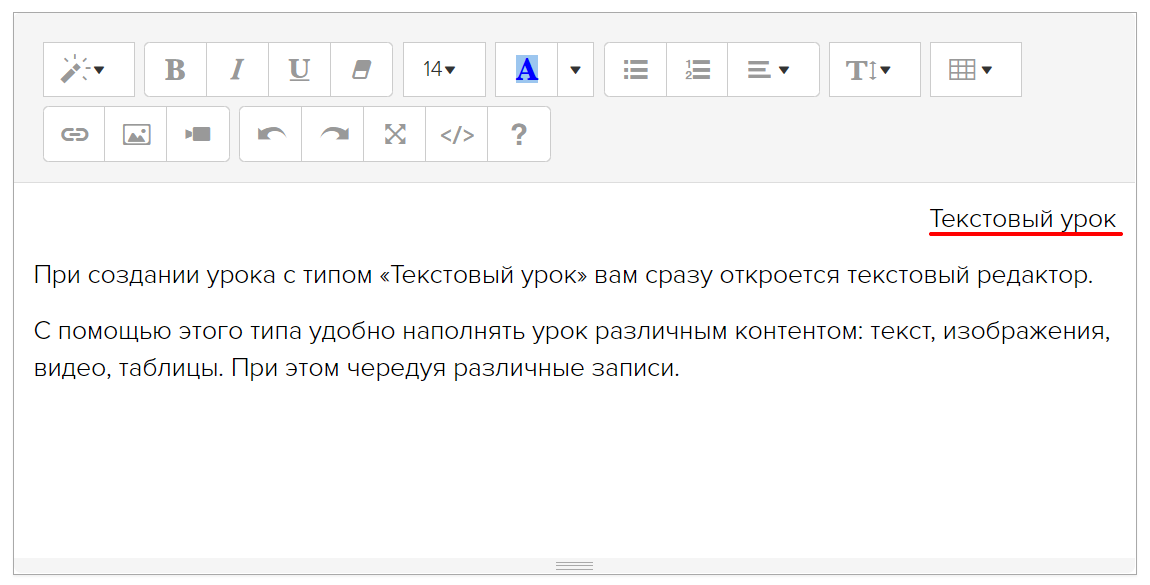Toggle italic text formatting
Image resolution: width=1150 pixels, height=585 pixels.
237,70
